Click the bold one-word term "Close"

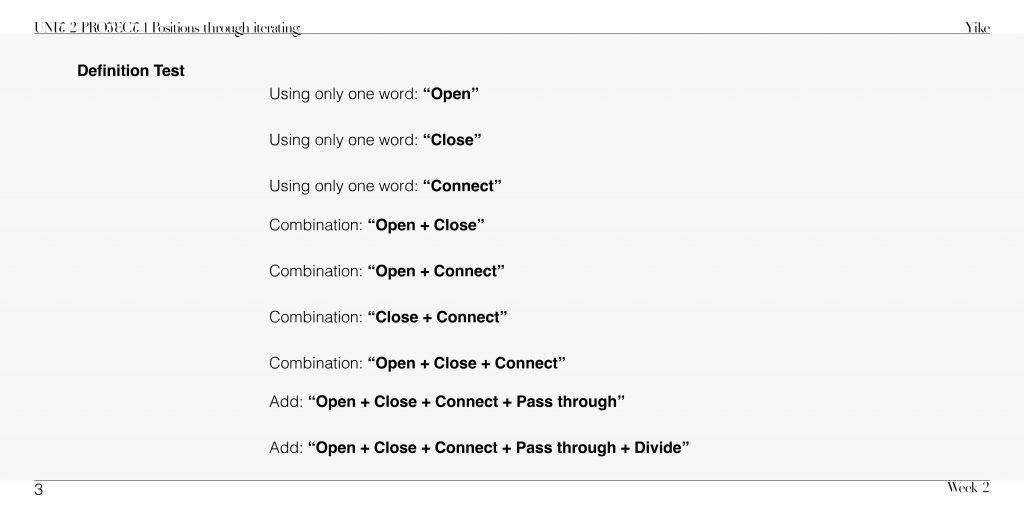tap(452, 140)
